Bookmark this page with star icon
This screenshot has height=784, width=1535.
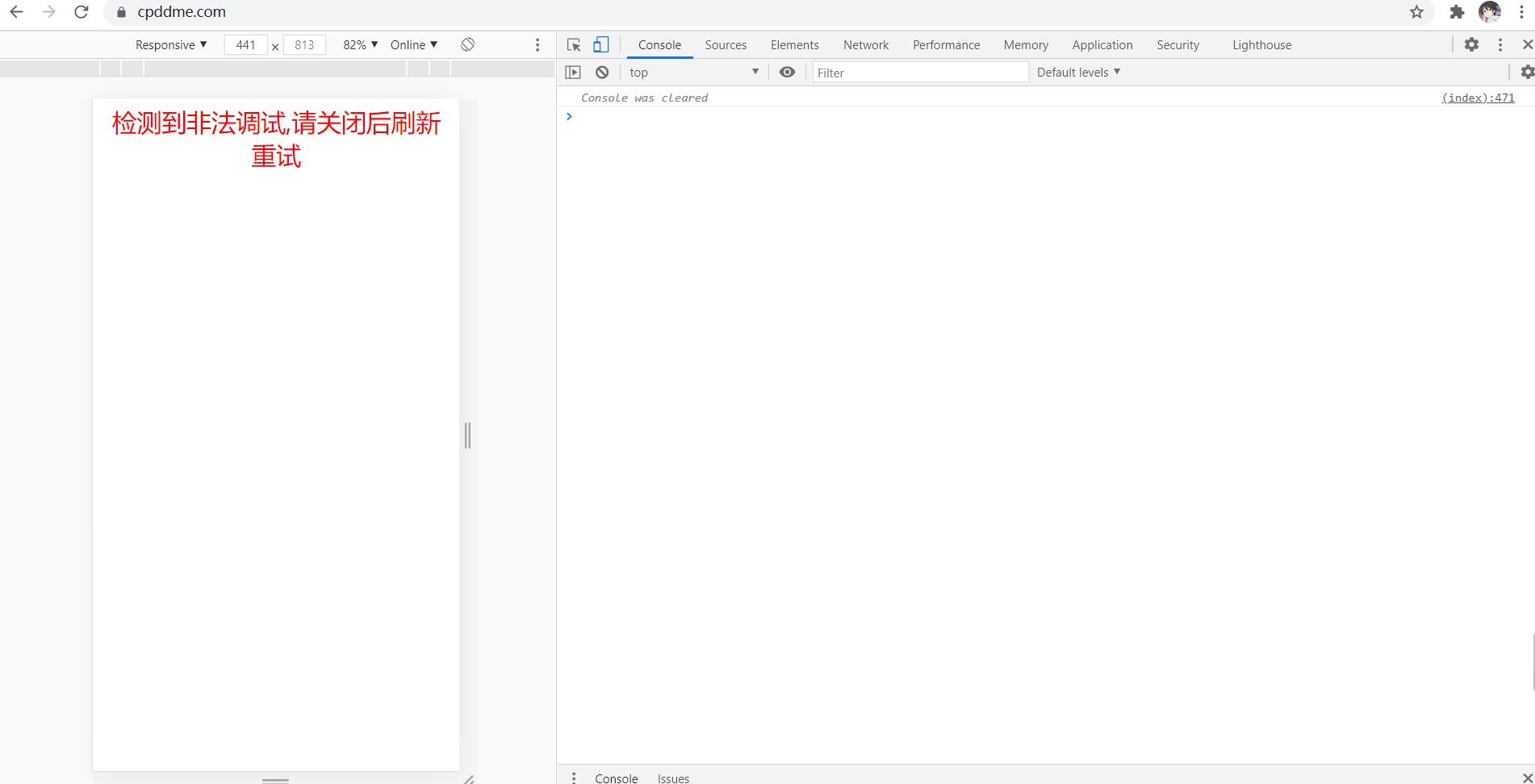click(1416, 12)
